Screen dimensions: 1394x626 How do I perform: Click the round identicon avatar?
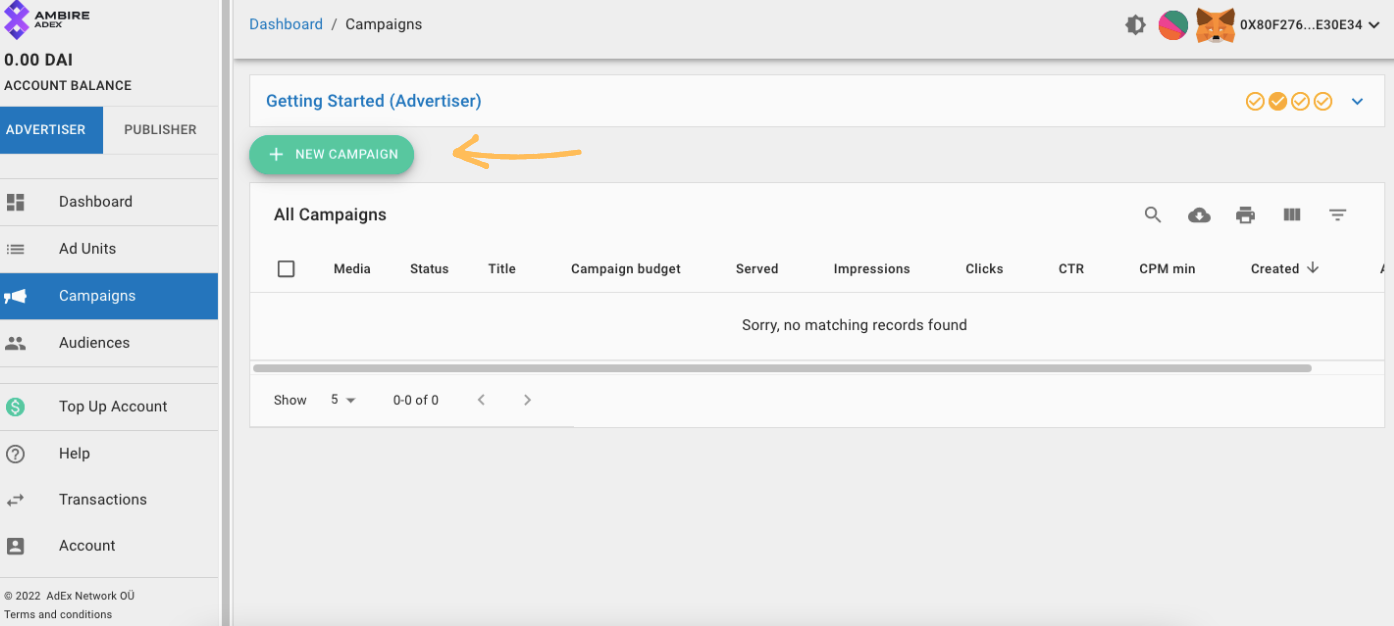1173,25
